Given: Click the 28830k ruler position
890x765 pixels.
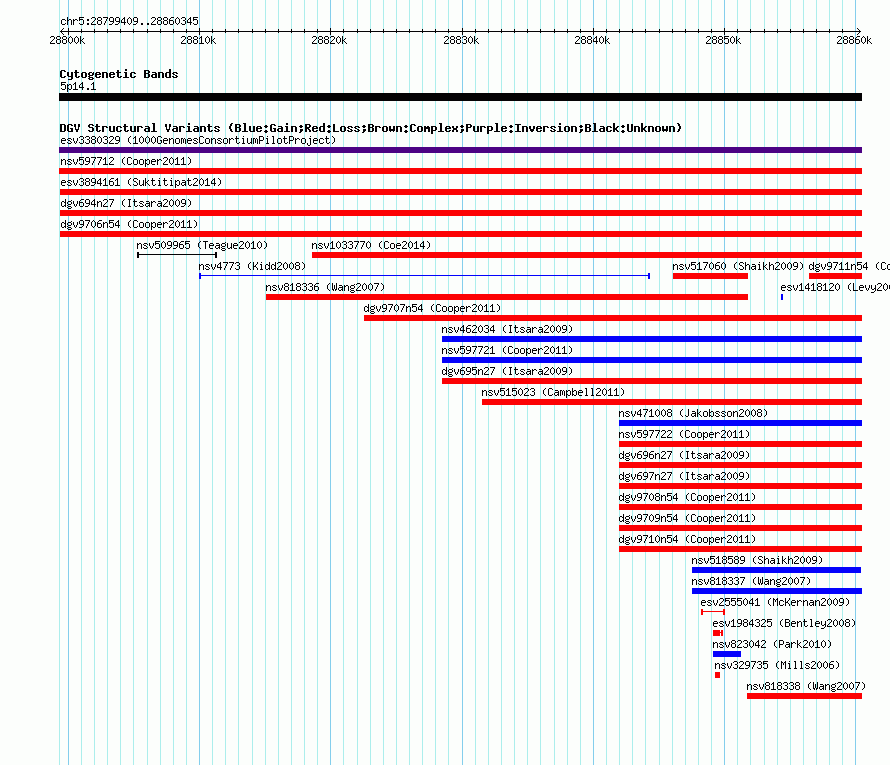Looking at the screenshot, I should [461, 40].
